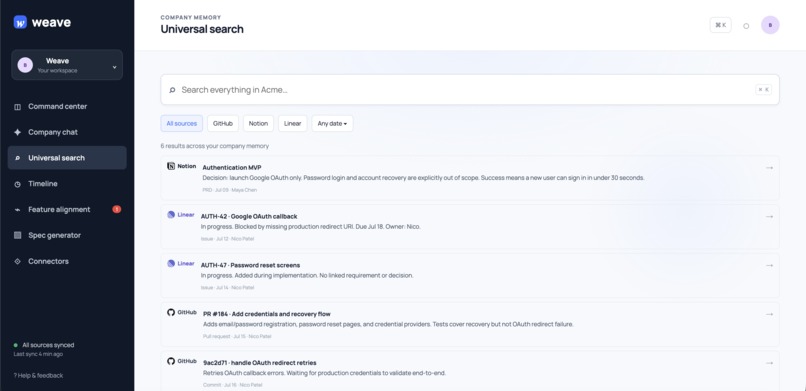Filter results by GitHub
The width and height of the screenshot is (806, 391).
click(x=223, y=123)
